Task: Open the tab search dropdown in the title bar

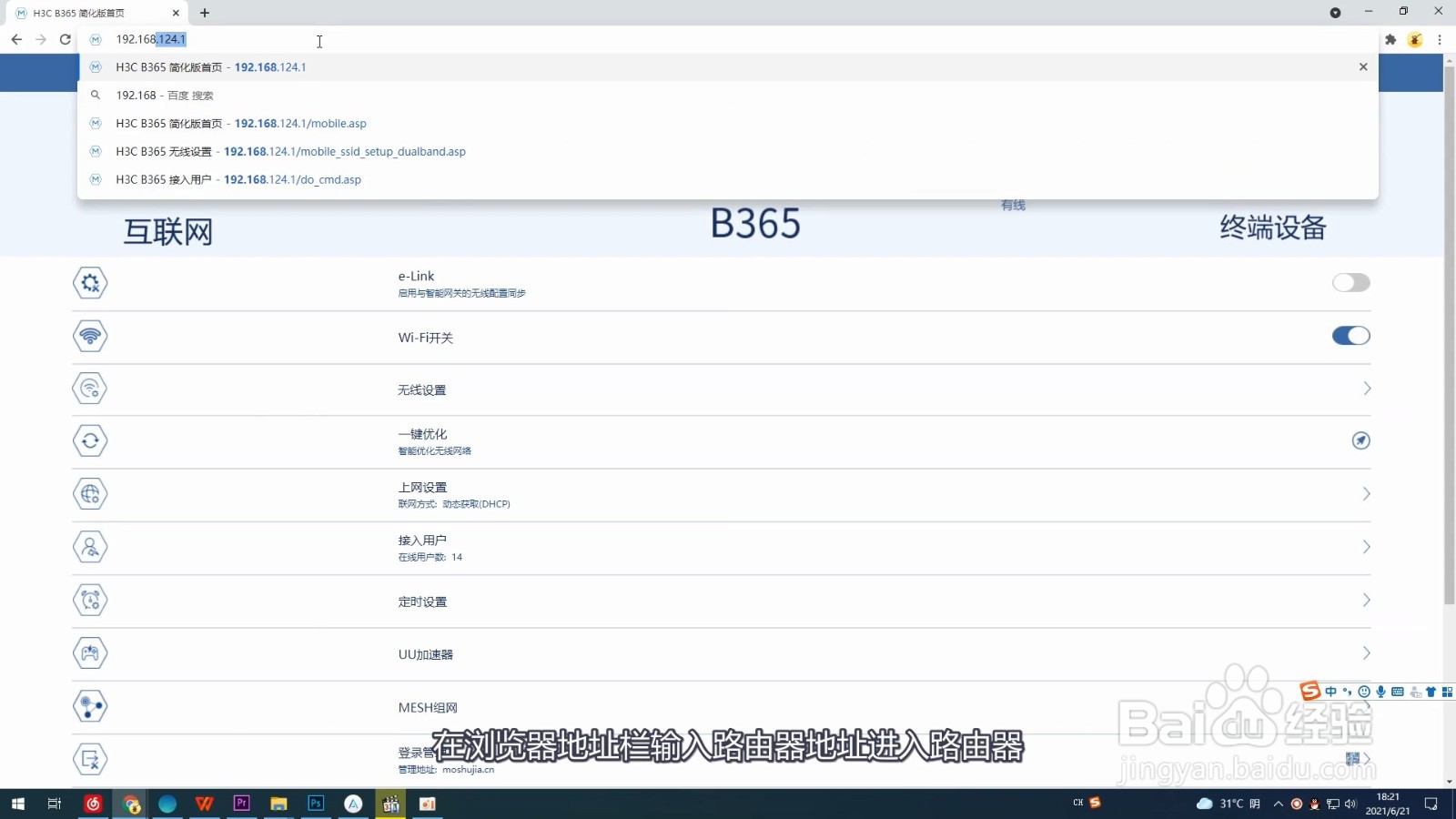Action: [1335, 13]
